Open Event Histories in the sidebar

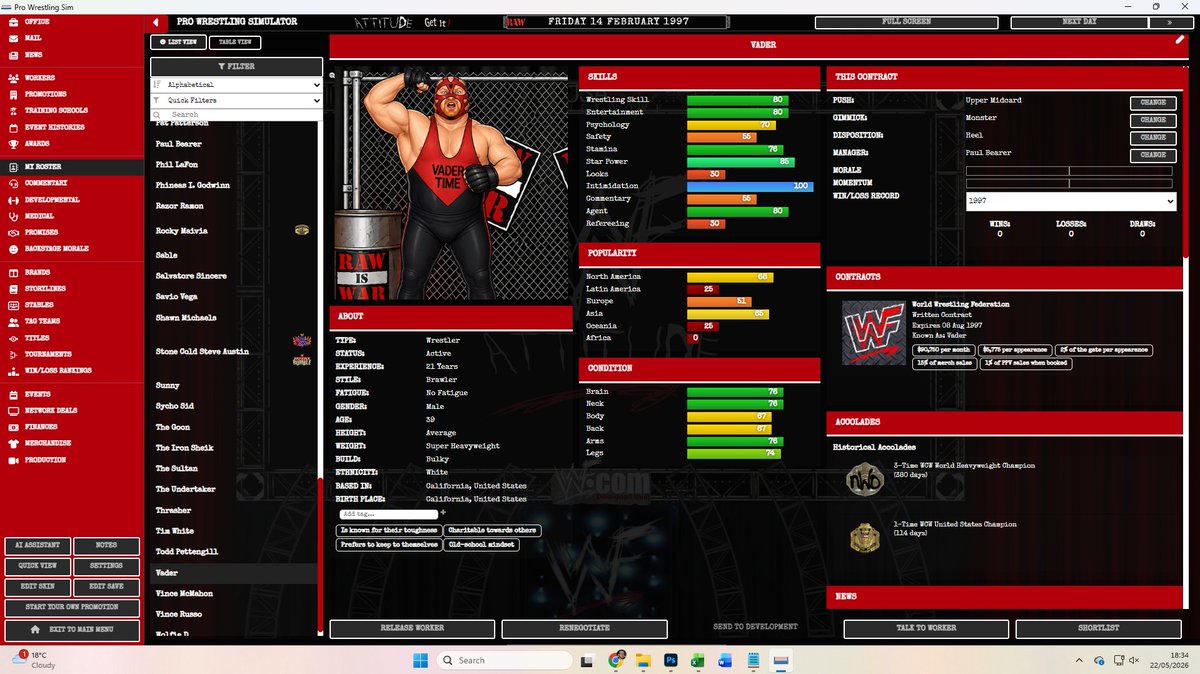[x=54, y=127]
